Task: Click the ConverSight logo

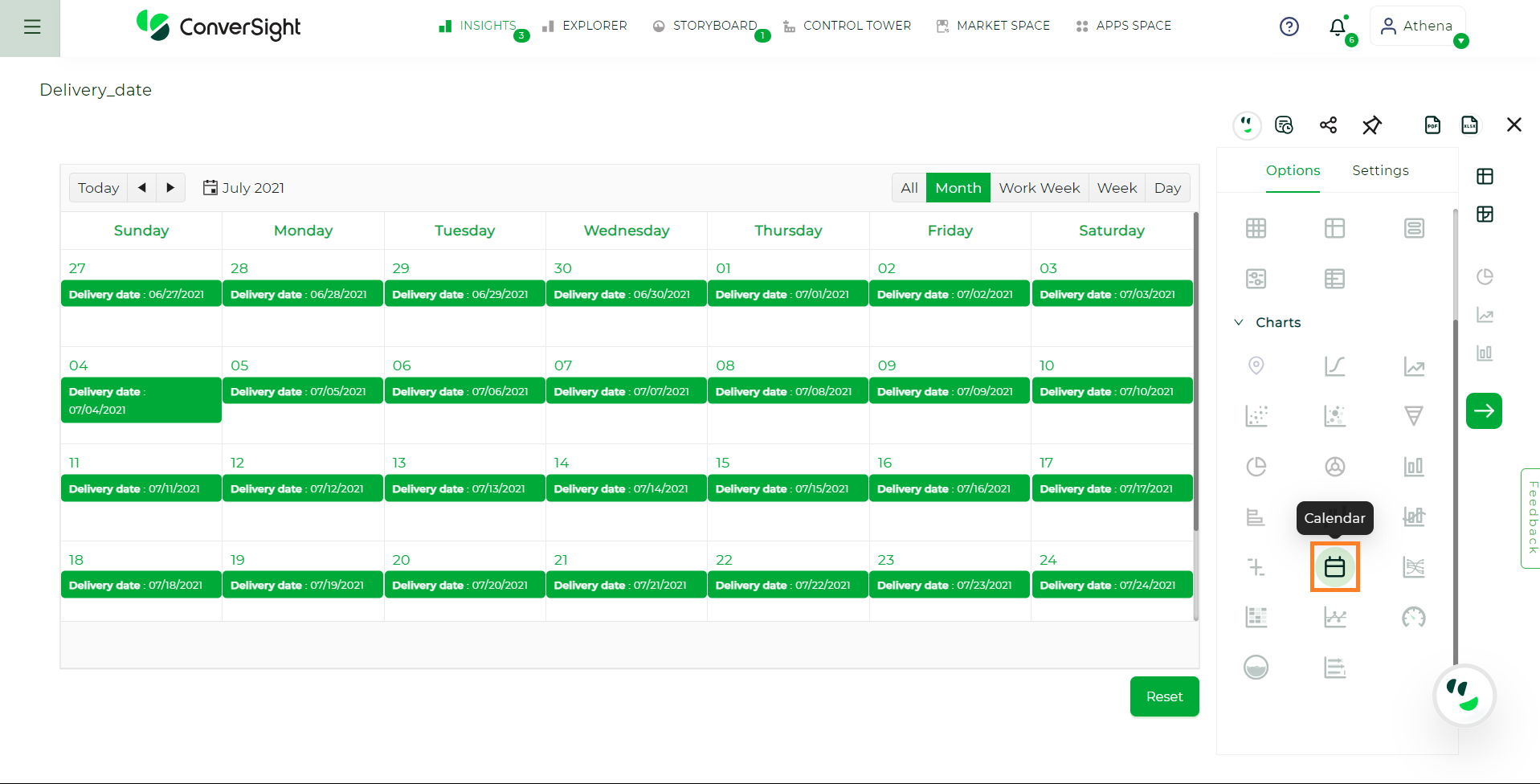Action: 218,27
